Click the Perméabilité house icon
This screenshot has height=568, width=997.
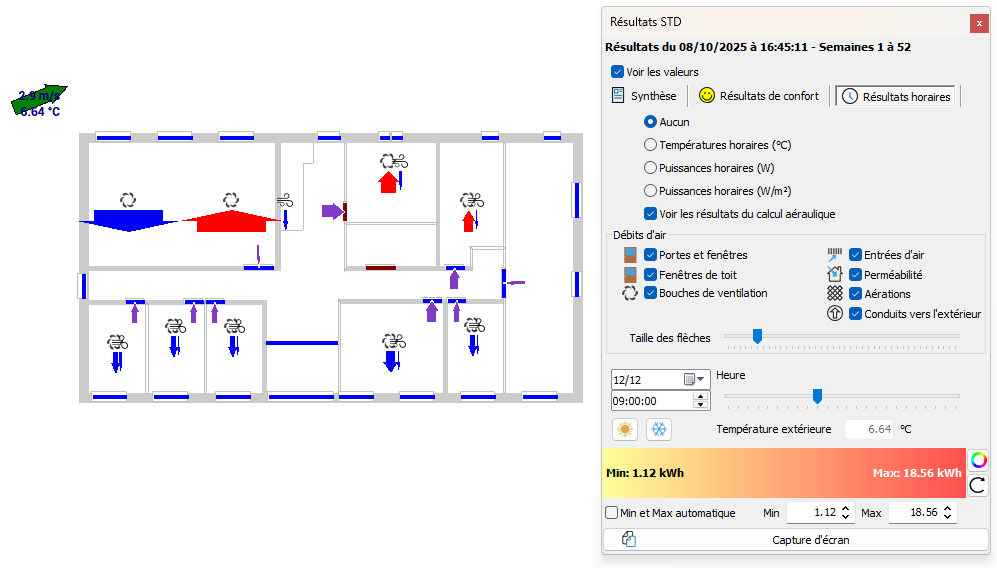(x=835, y=274)
